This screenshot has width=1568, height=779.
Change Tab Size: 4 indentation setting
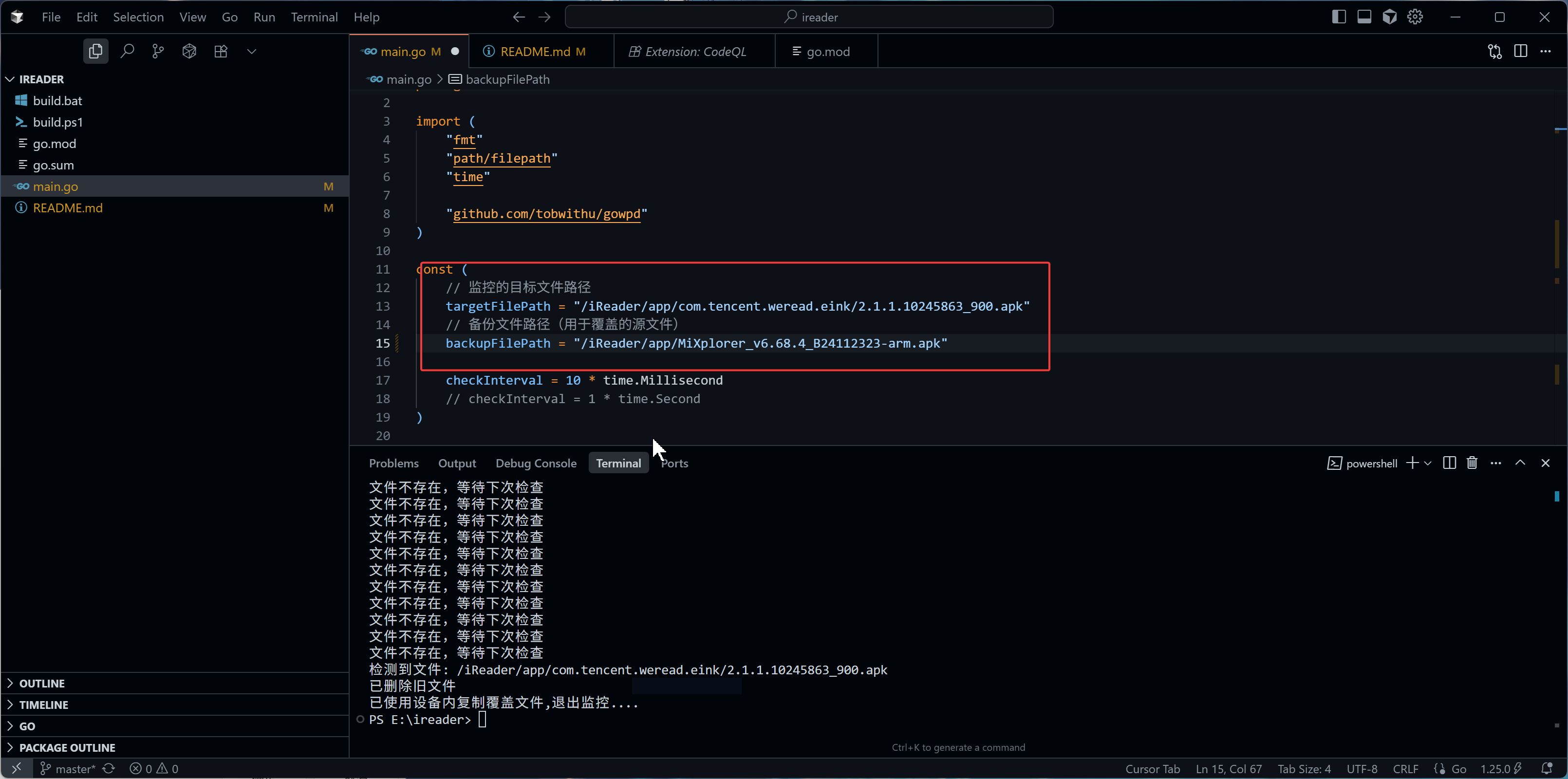[1304, 768]
